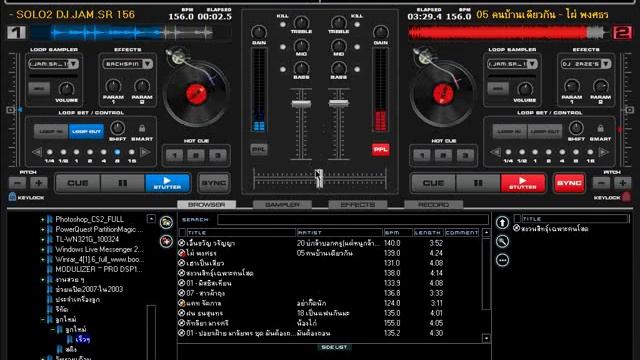
Task: Click left channel volume fader
Action: click(x=301, y=103)
